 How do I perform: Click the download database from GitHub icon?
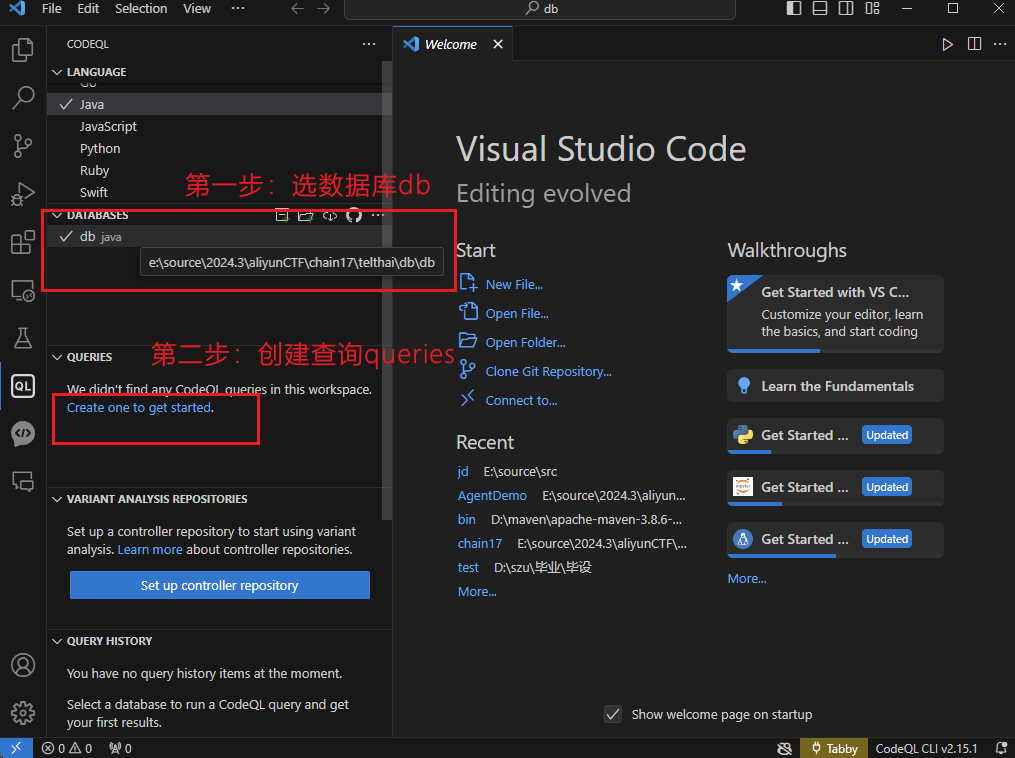pyautogui.click(x=353, y=216)
